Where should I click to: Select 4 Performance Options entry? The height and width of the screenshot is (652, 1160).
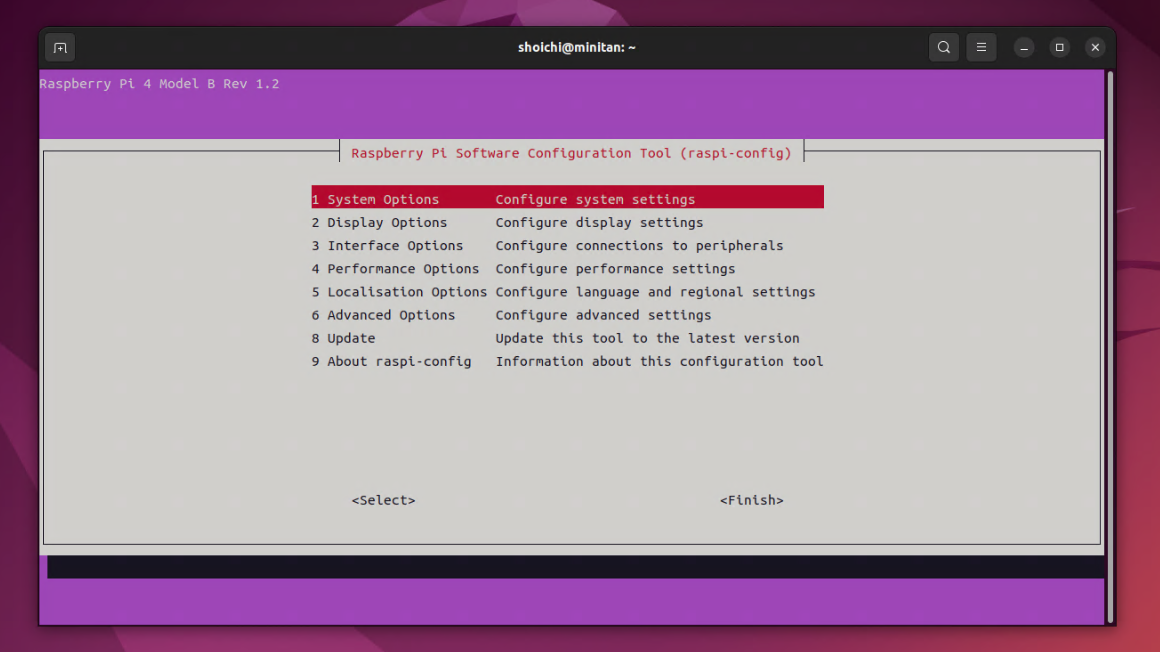(567, 269)
